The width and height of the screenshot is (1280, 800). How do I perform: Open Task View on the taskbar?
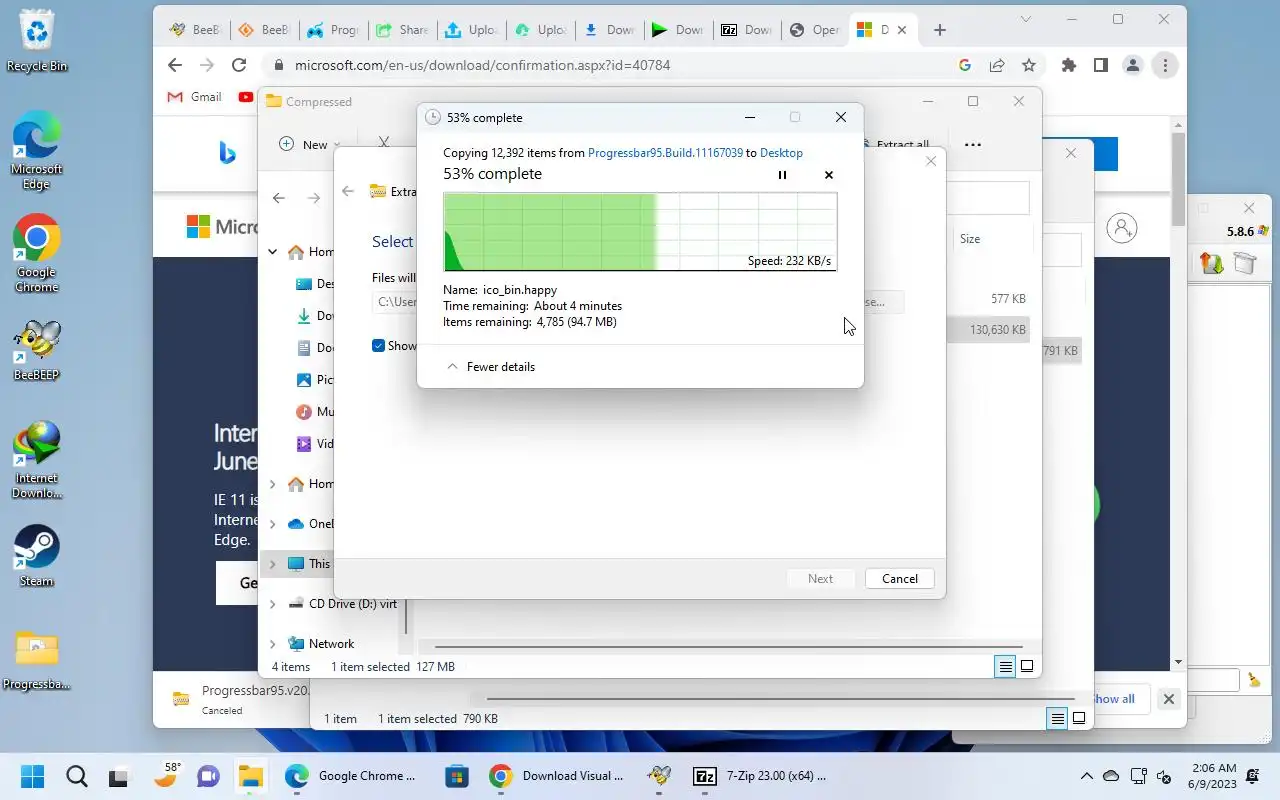coord(120,776)
